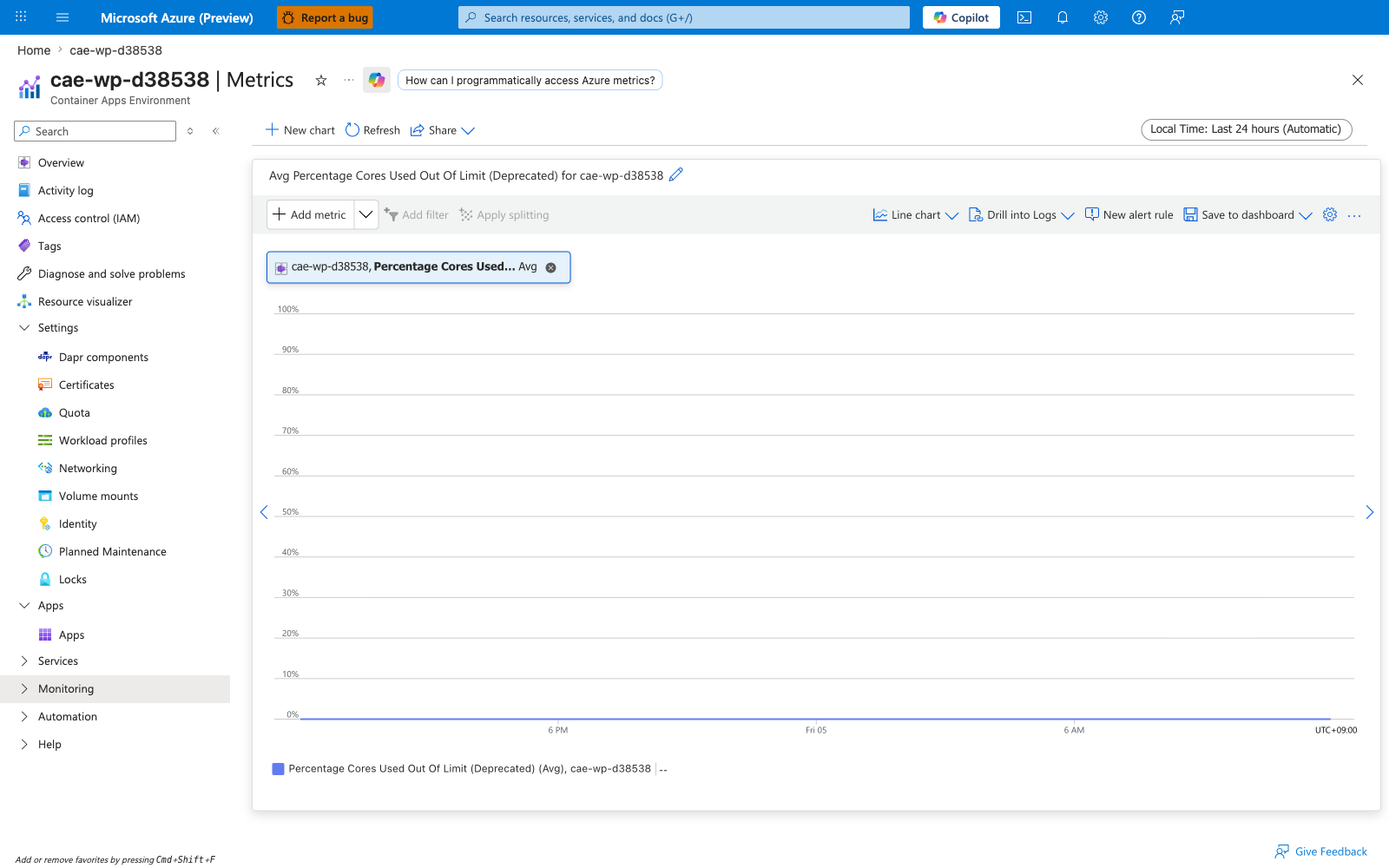Change the Local Time range selector

pyautogui.click(x=1247, y=129)
